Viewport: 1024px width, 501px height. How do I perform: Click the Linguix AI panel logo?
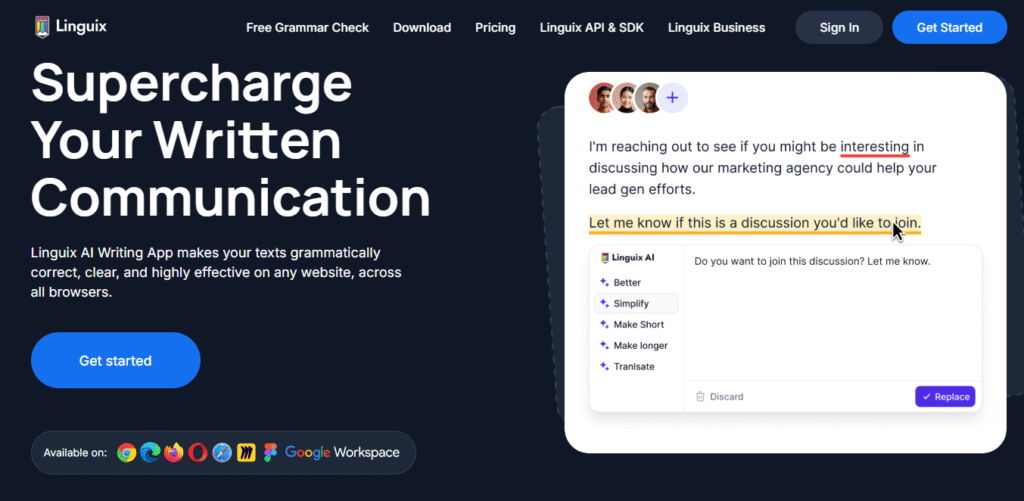[628, 258]
